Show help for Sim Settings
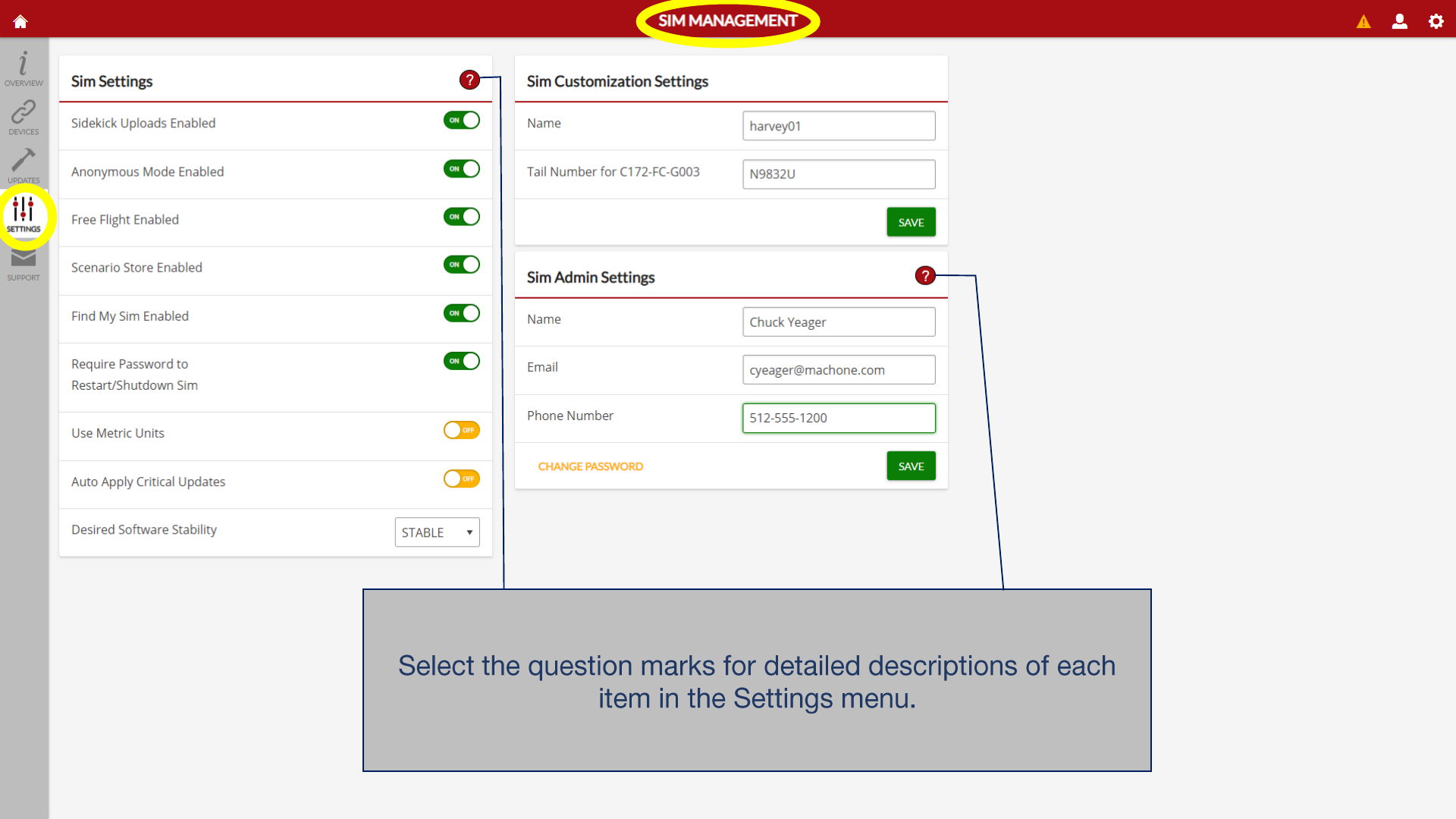This screenshot has height=819, width=1456. pyautogui.click(x=469, y=80)
